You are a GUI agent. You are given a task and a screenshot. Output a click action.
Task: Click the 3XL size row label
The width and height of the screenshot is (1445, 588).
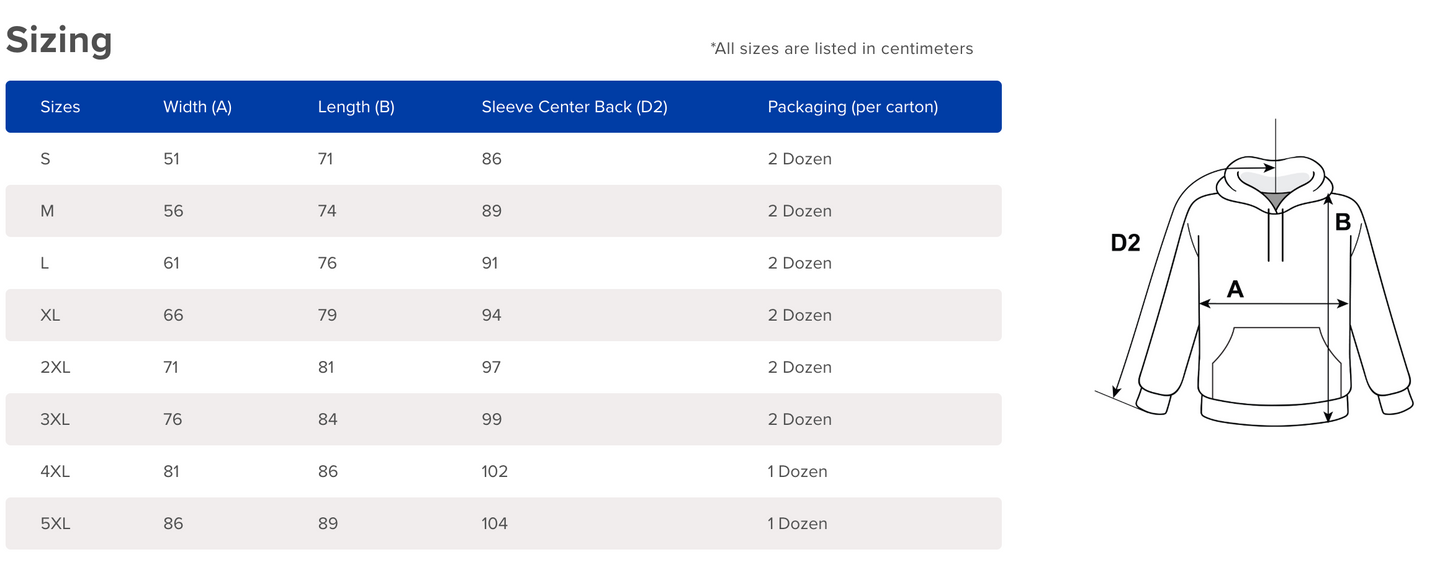click(x=55, y=419)
